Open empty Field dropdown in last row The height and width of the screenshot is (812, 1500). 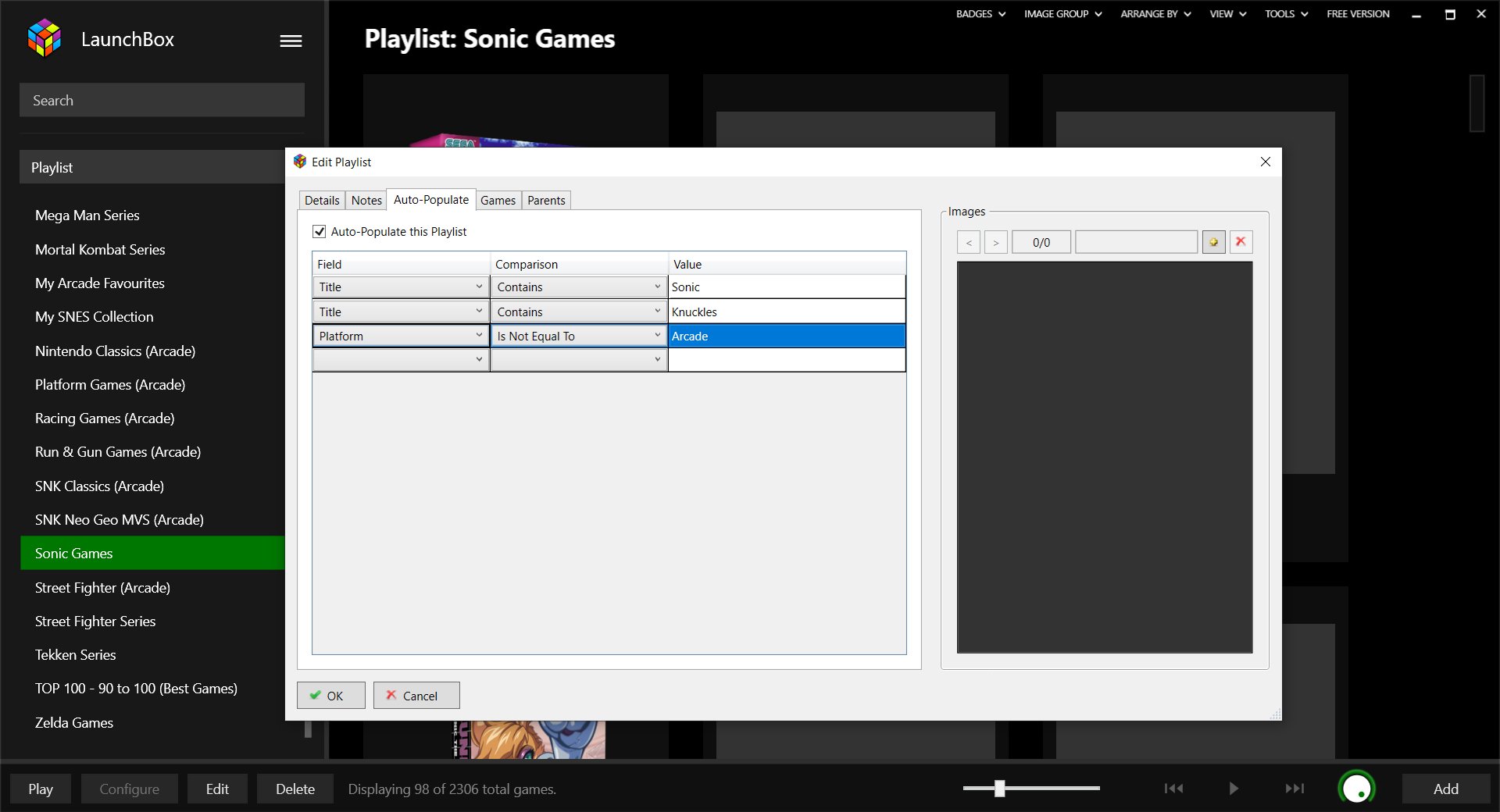400,359
